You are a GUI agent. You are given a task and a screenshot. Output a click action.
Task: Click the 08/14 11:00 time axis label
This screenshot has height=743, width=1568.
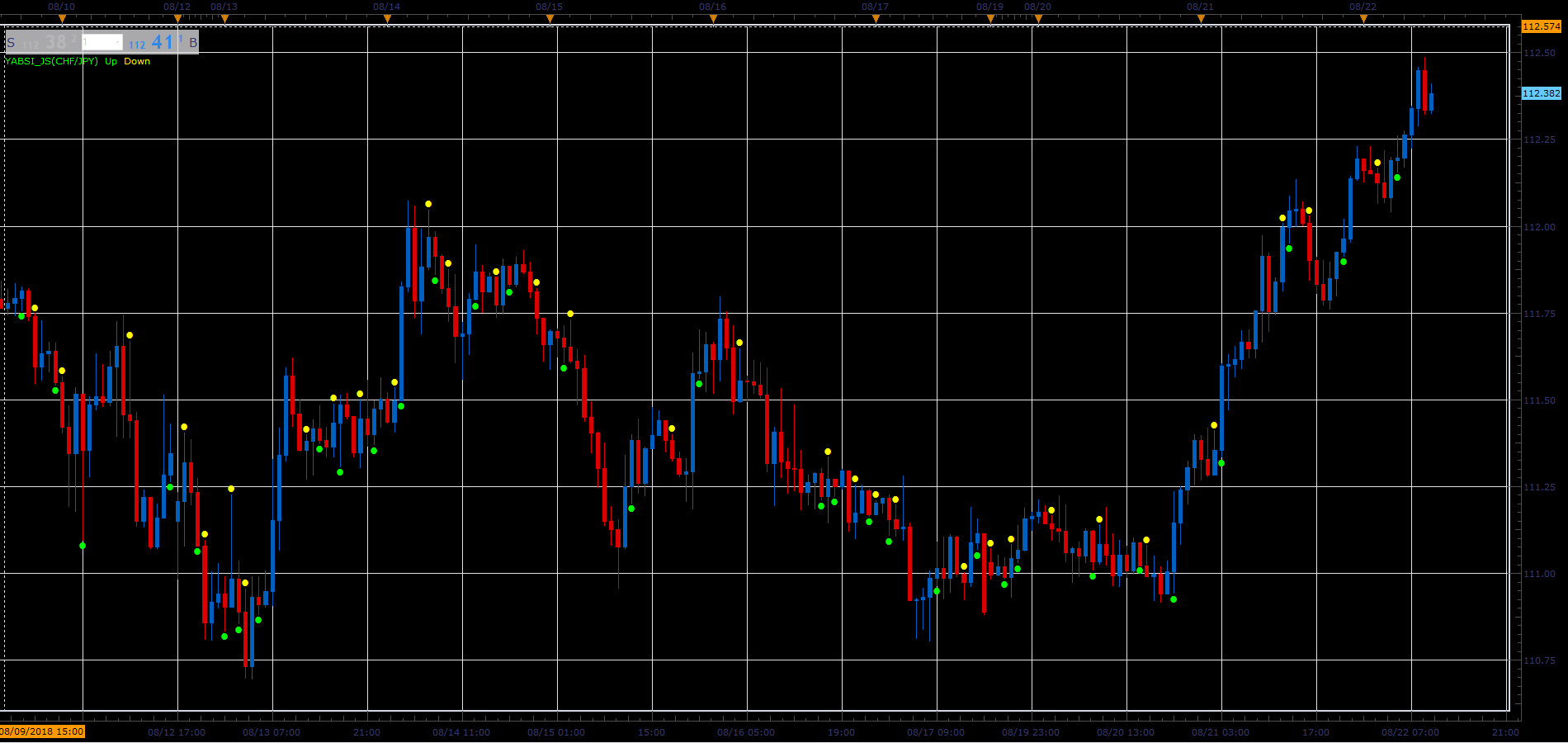[461, 732]
